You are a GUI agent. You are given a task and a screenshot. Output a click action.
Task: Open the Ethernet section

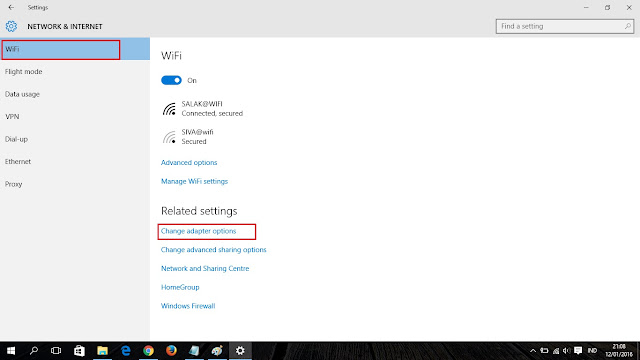pos(18,162)
